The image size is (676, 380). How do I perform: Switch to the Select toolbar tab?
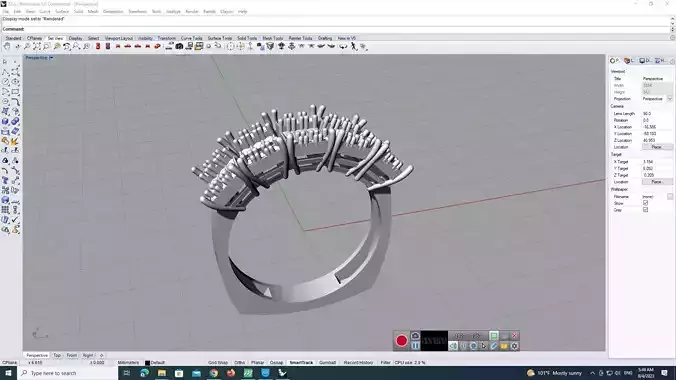coord(93,38)
